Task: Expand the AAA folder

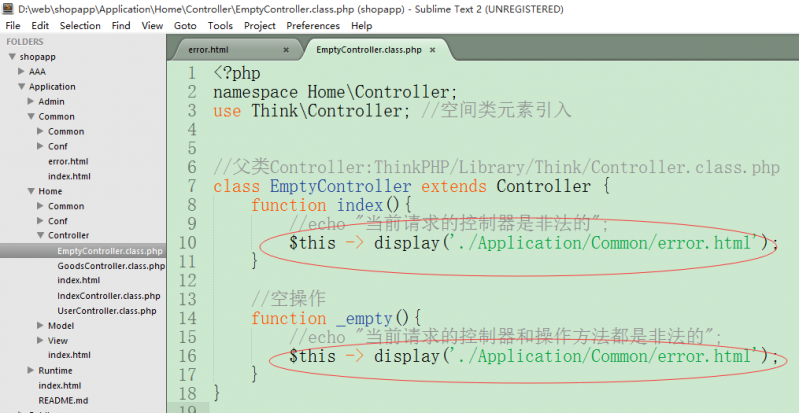Action: (21, 72)
